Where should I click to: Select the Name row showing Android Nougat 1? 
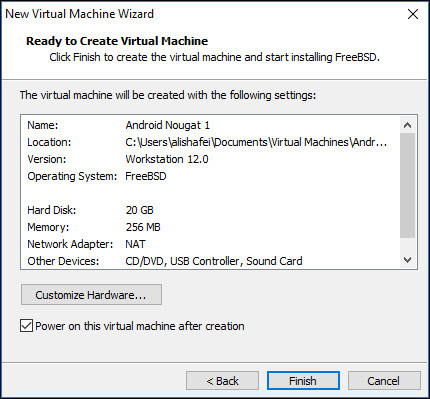(211, 125)
